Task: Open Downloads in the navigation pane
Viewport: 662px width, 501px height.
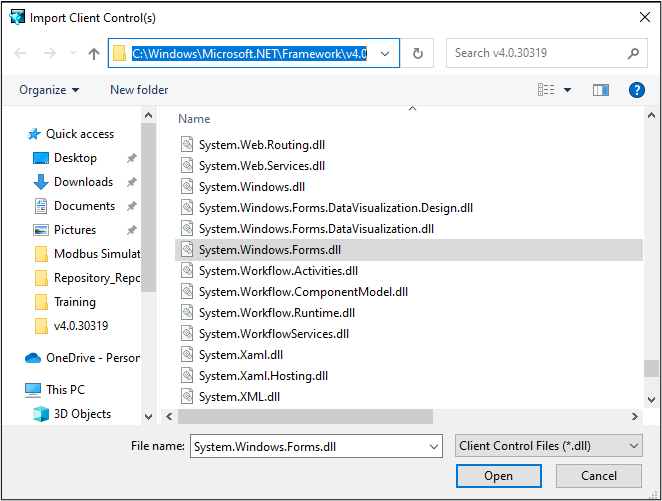Action: tap(73, 182)
